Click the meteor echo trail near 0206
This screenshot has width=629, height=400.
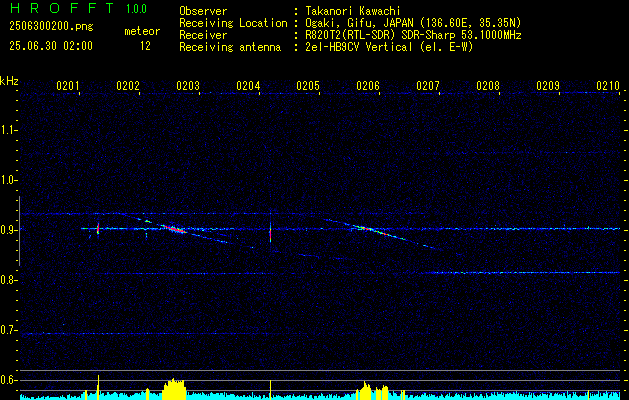click(x=379, y=232)
